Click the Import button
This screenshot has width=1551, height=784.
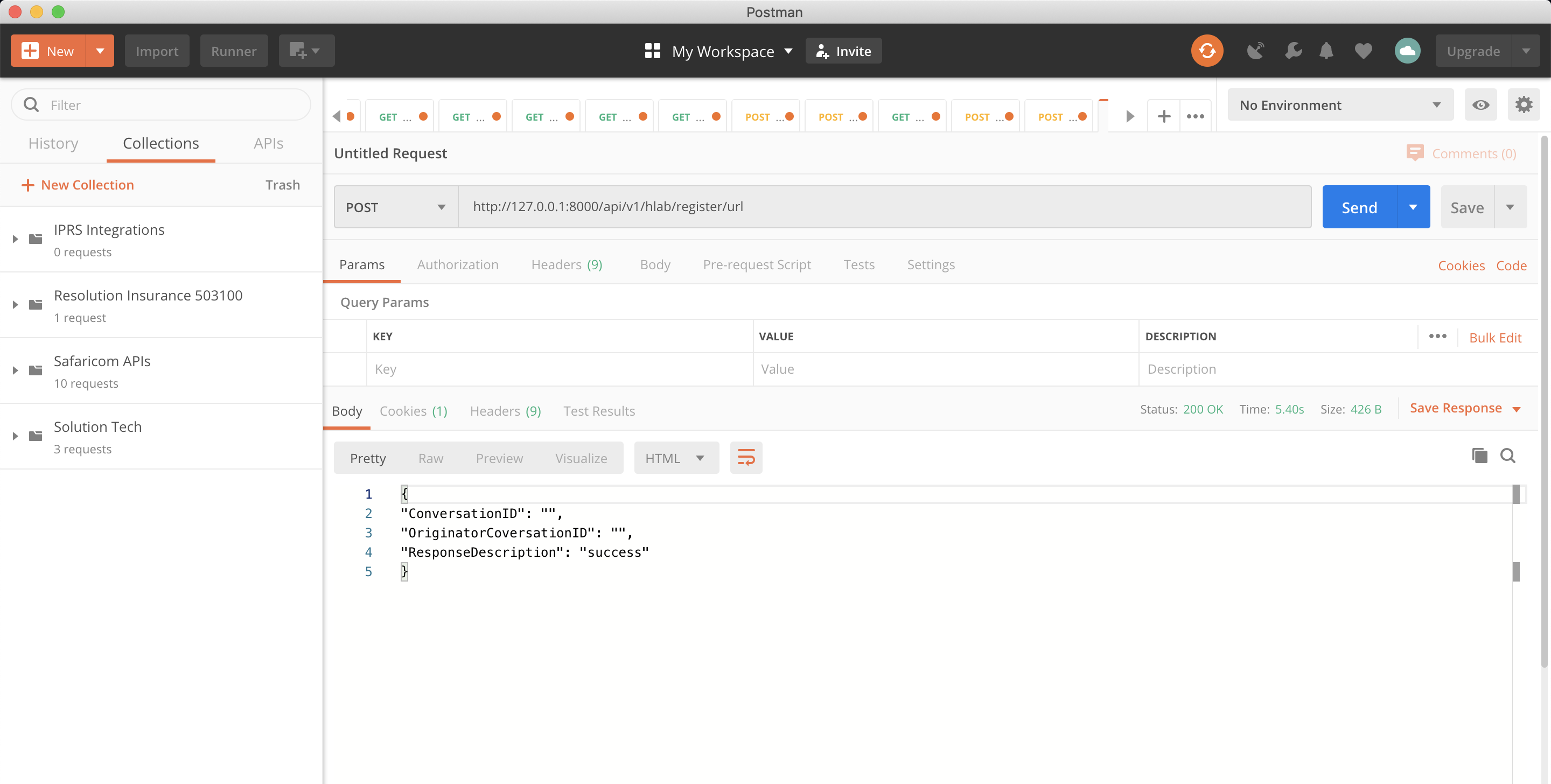pos(157,51)
